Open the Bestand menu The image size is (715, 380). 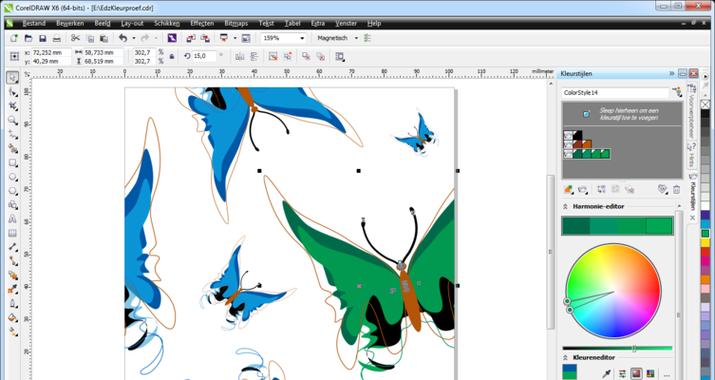34,23
